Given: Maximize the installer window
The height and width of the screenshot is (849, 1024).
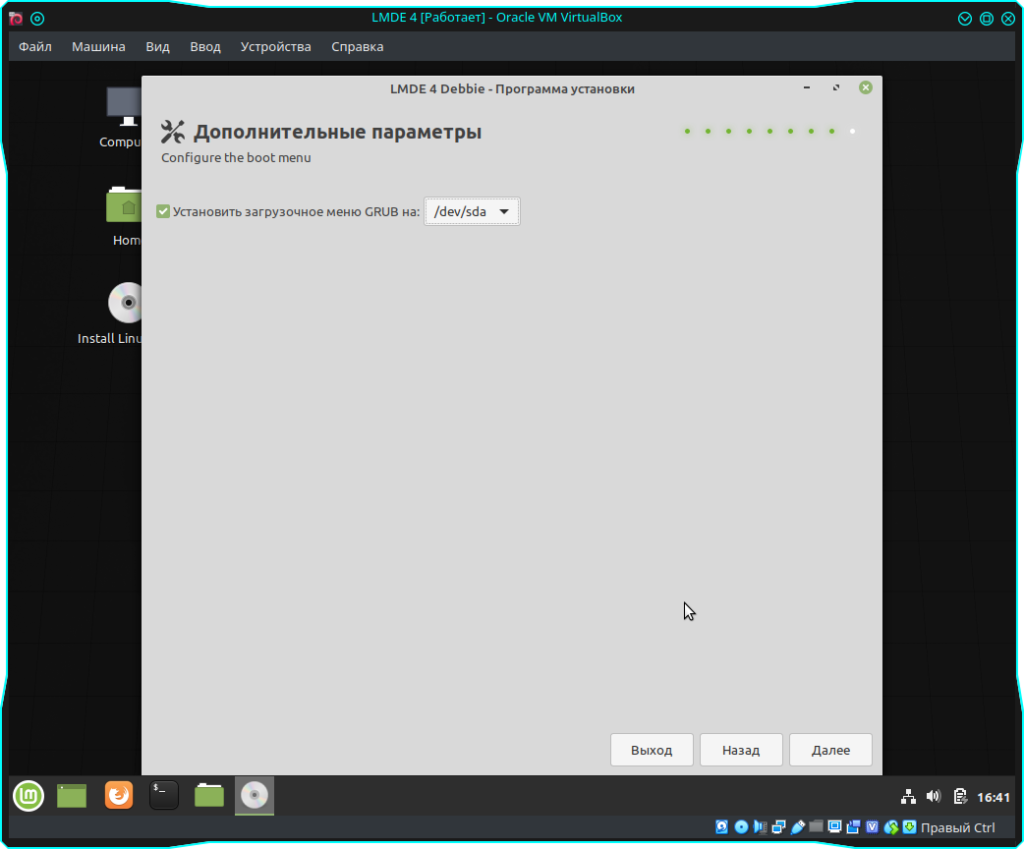Looking at the screenshot, I should click(x=836, y=88).
